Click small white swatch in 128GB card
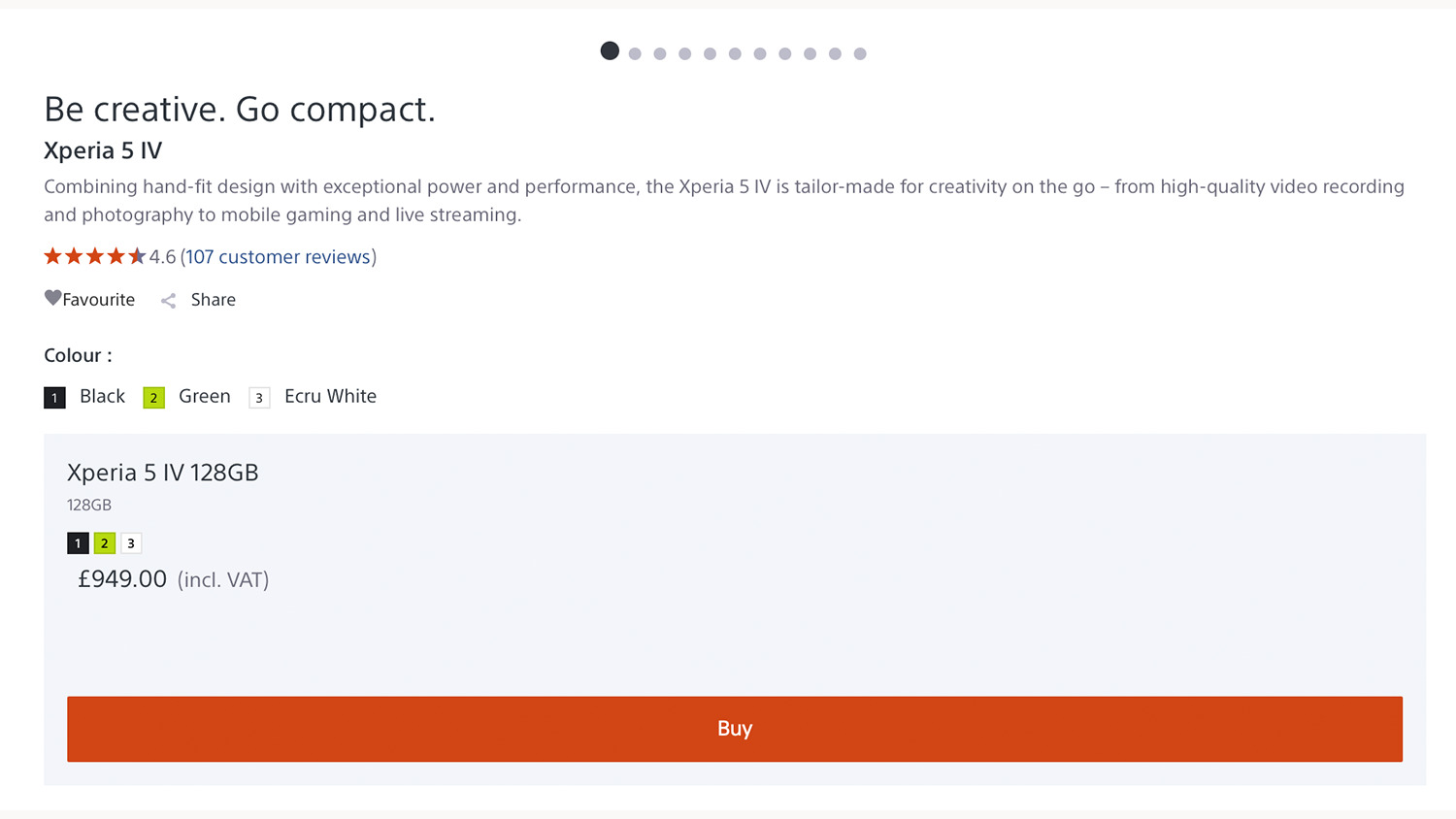 pyautogui.click(x=131, y=543)
